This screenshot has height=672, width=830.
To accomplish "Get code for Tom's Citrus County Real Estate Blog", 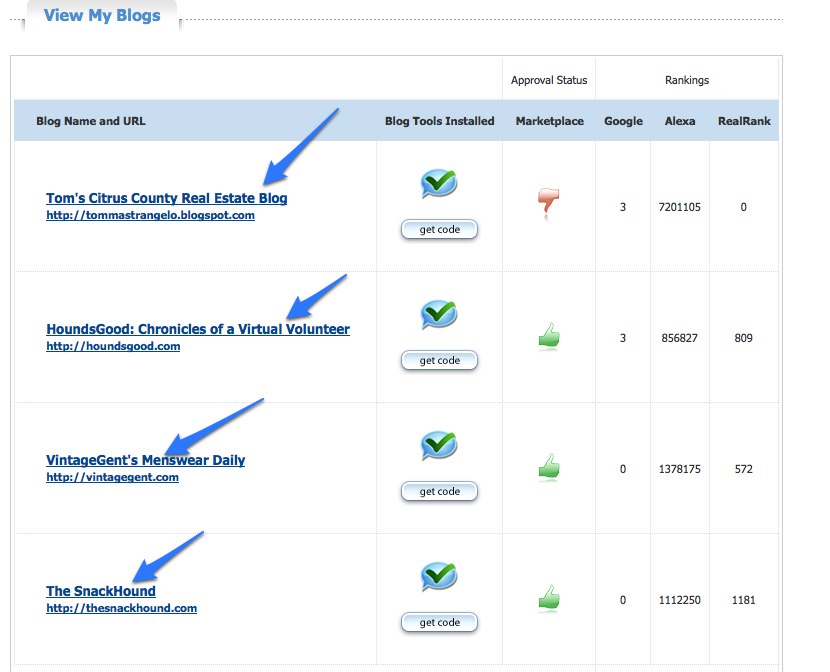I will 439,230.
